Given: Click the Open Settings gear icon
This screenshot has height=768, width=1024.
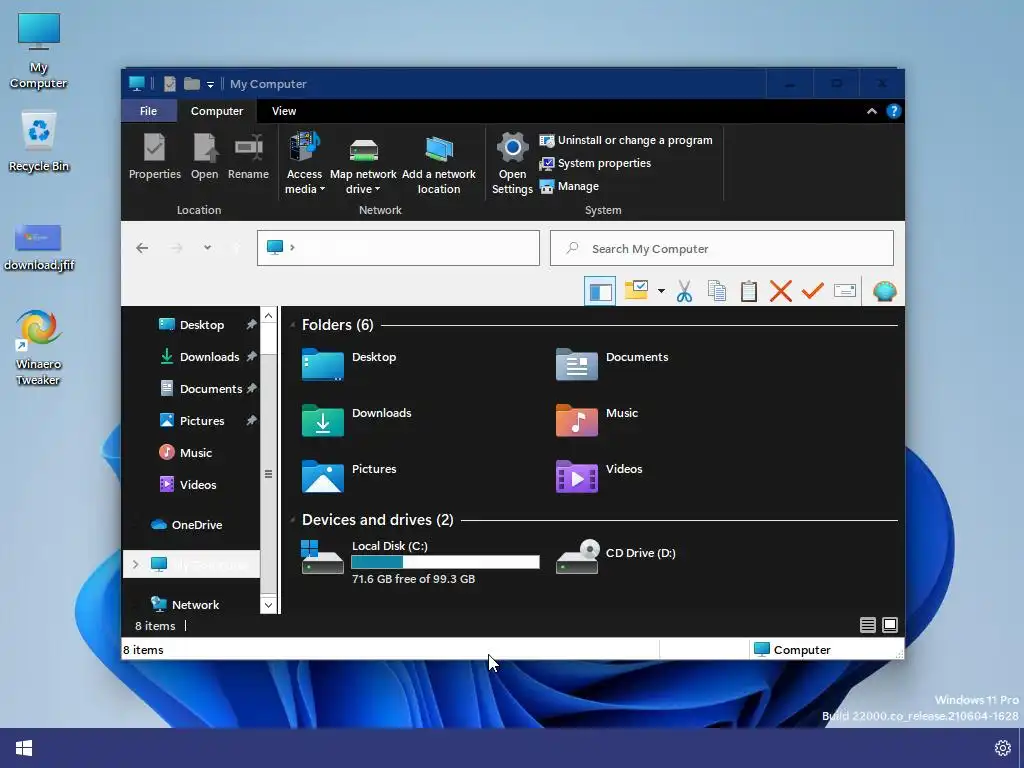Looking at the screenshot, I should tap(512, 148).
